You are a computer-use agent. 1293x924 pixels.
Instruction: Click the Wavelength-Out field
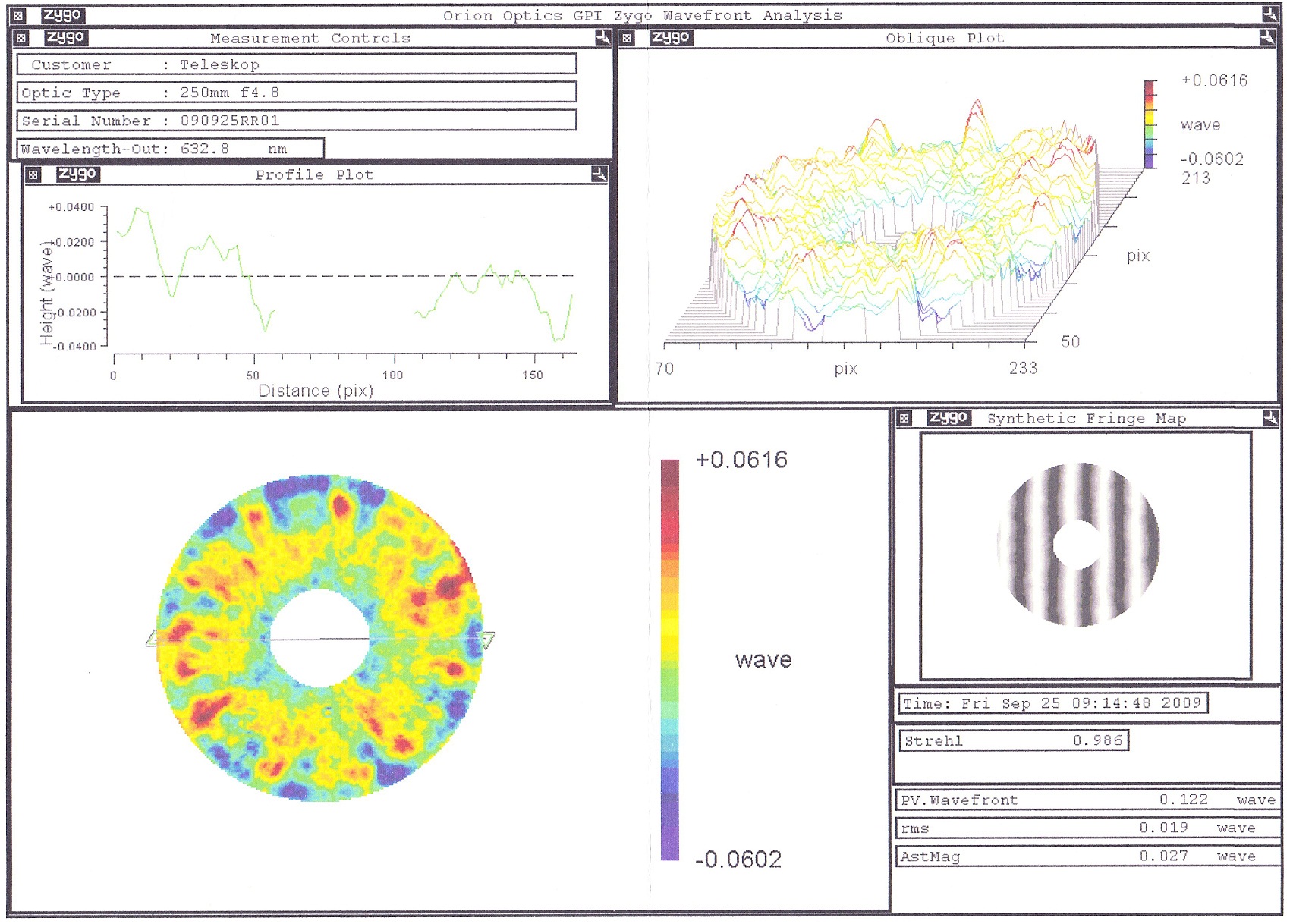[171, 149]
